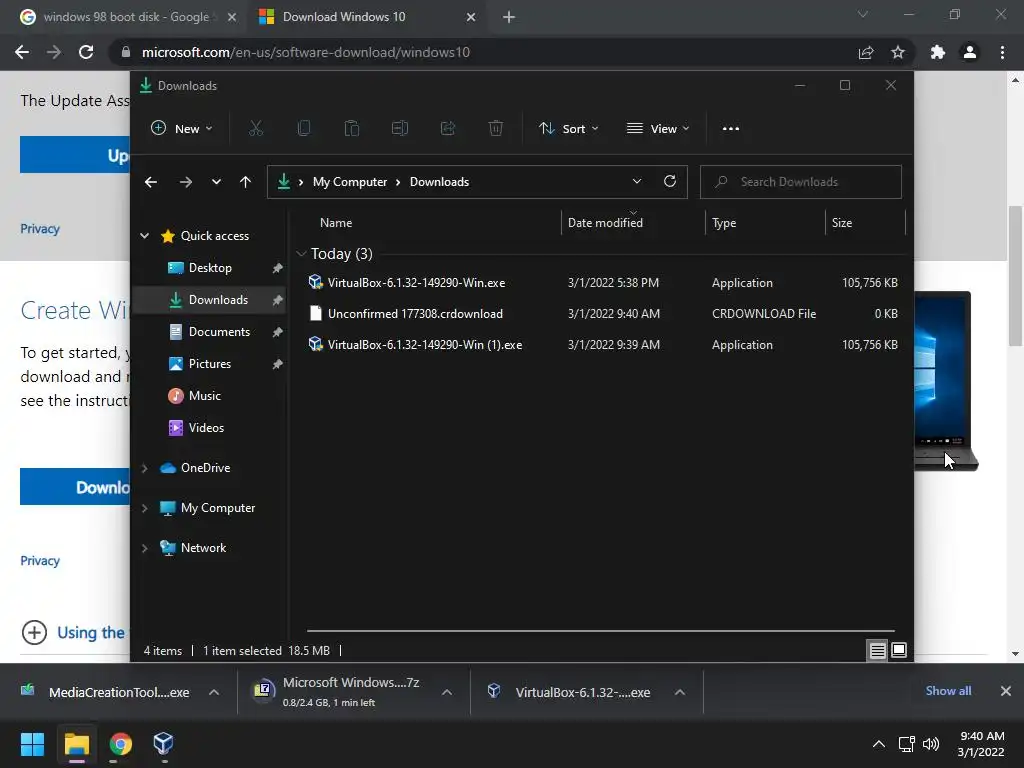Go back in File Explorer navigation

point(151,182)
